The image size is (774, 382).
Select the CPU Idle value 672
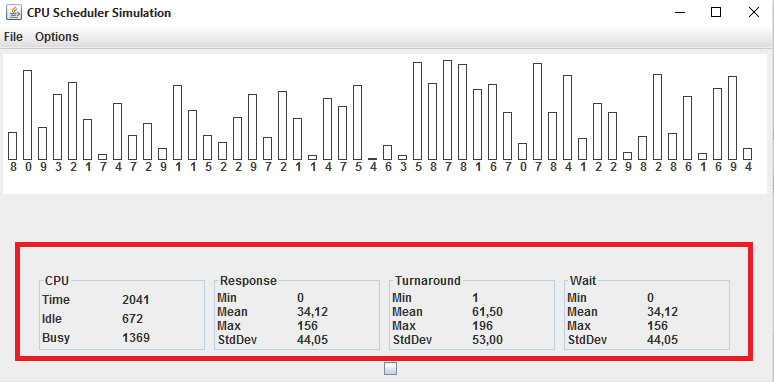click(132, 319)
